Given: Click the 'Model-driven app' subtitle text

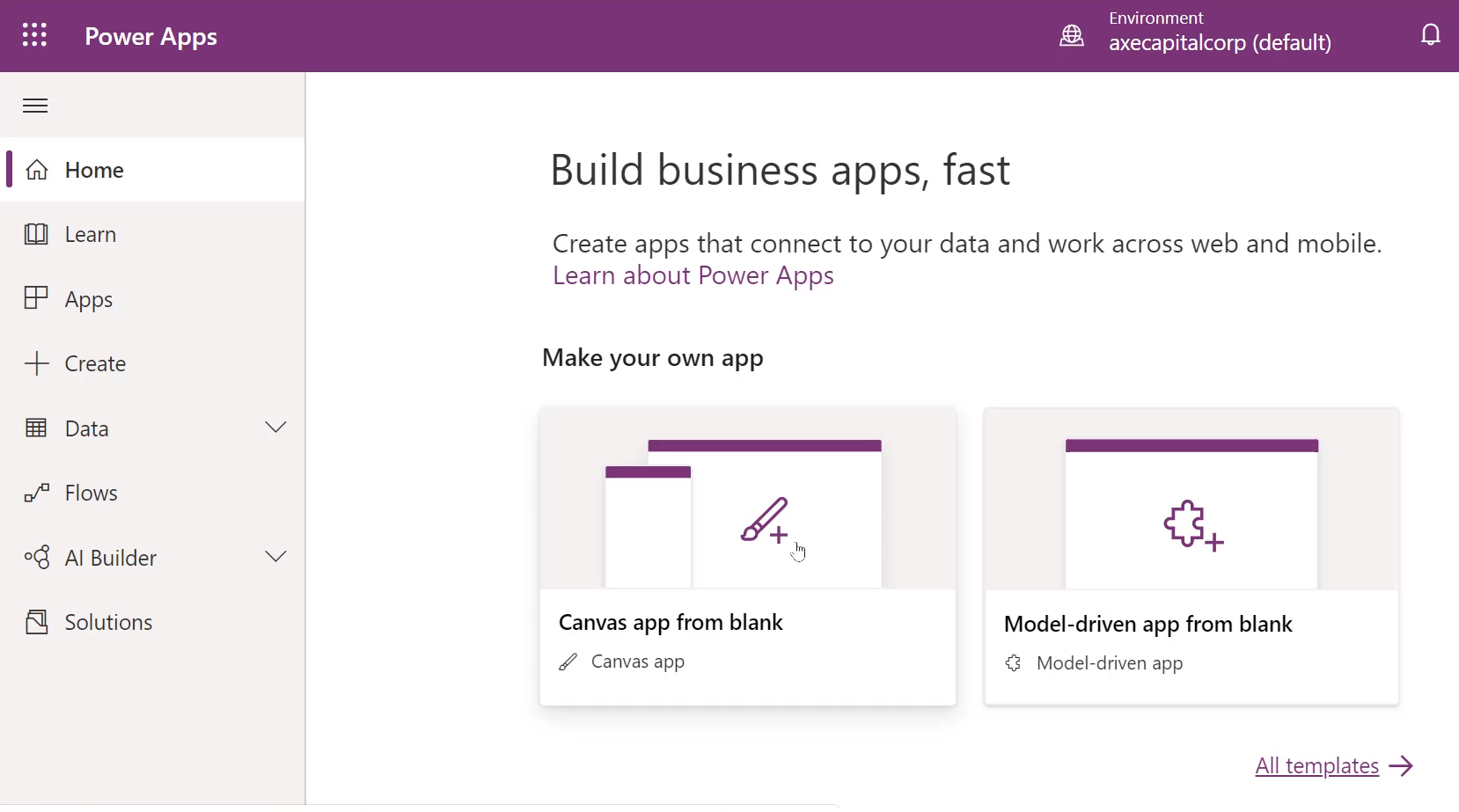Looking at the screenshot, I should coord(1110,663).
